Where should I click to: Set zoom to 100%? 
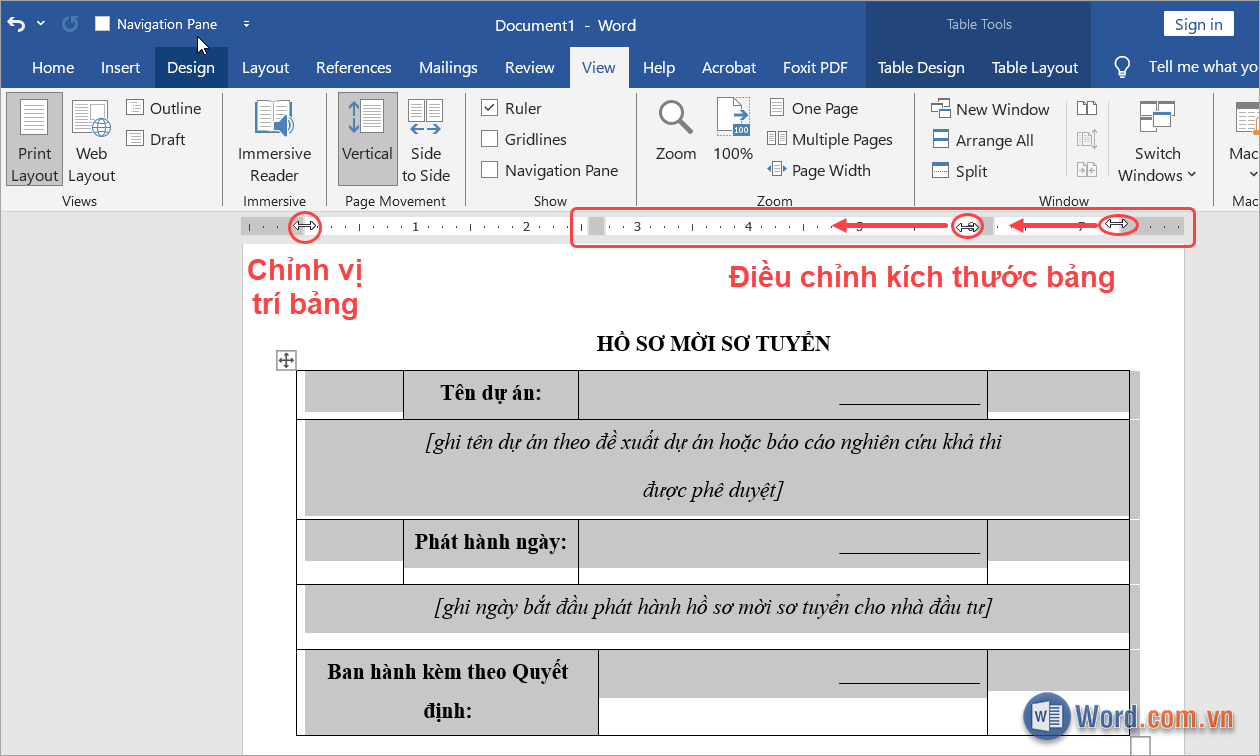(732, 128)
